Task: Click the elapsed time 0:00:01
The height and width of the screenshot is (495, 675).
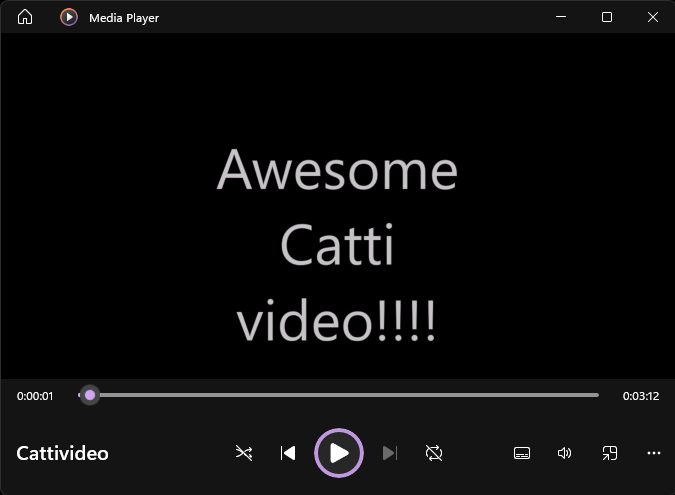Action: (35, 396)
